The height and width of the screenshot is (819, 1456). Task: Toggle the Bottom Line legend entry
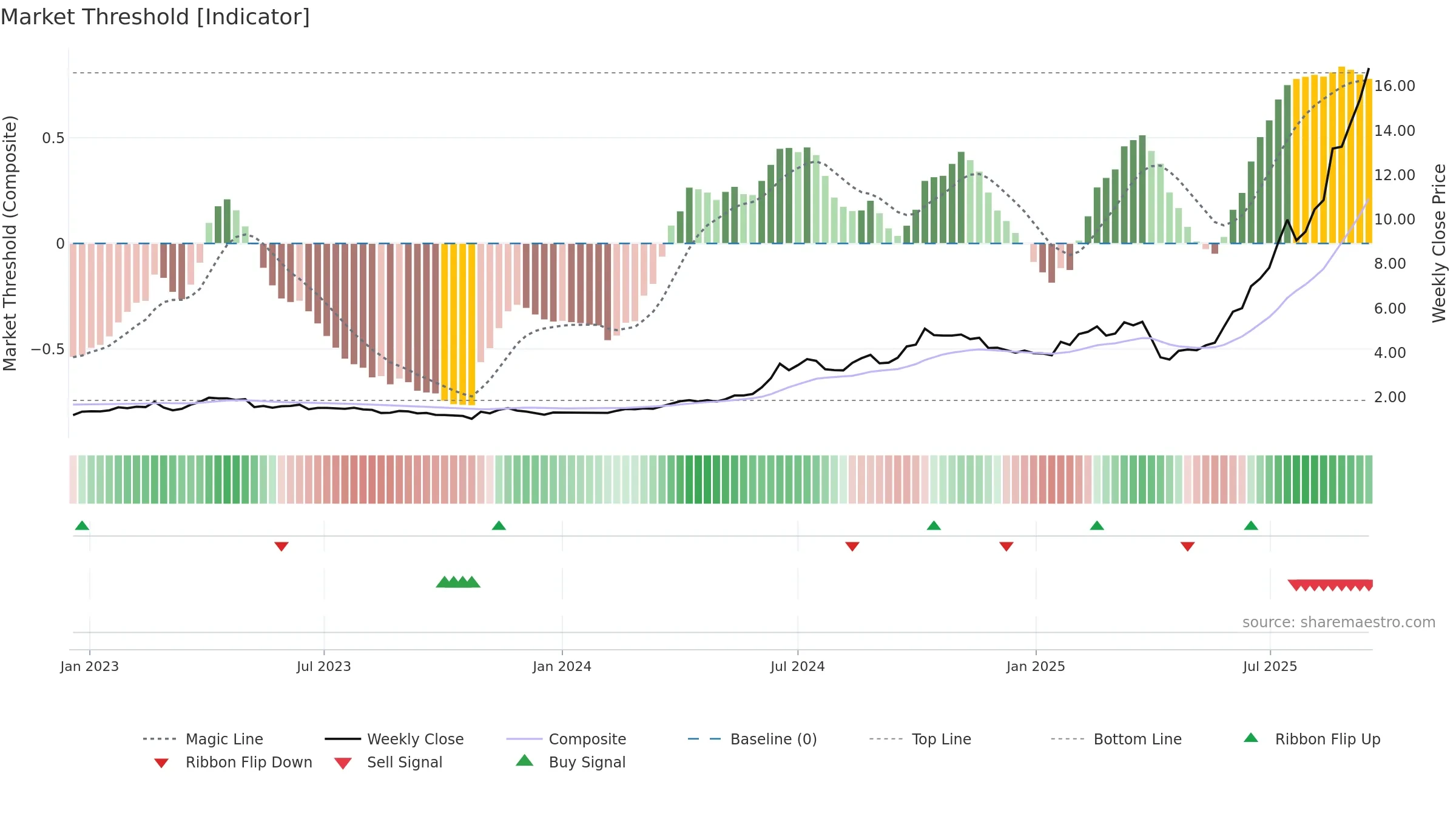pos(1116,739)
